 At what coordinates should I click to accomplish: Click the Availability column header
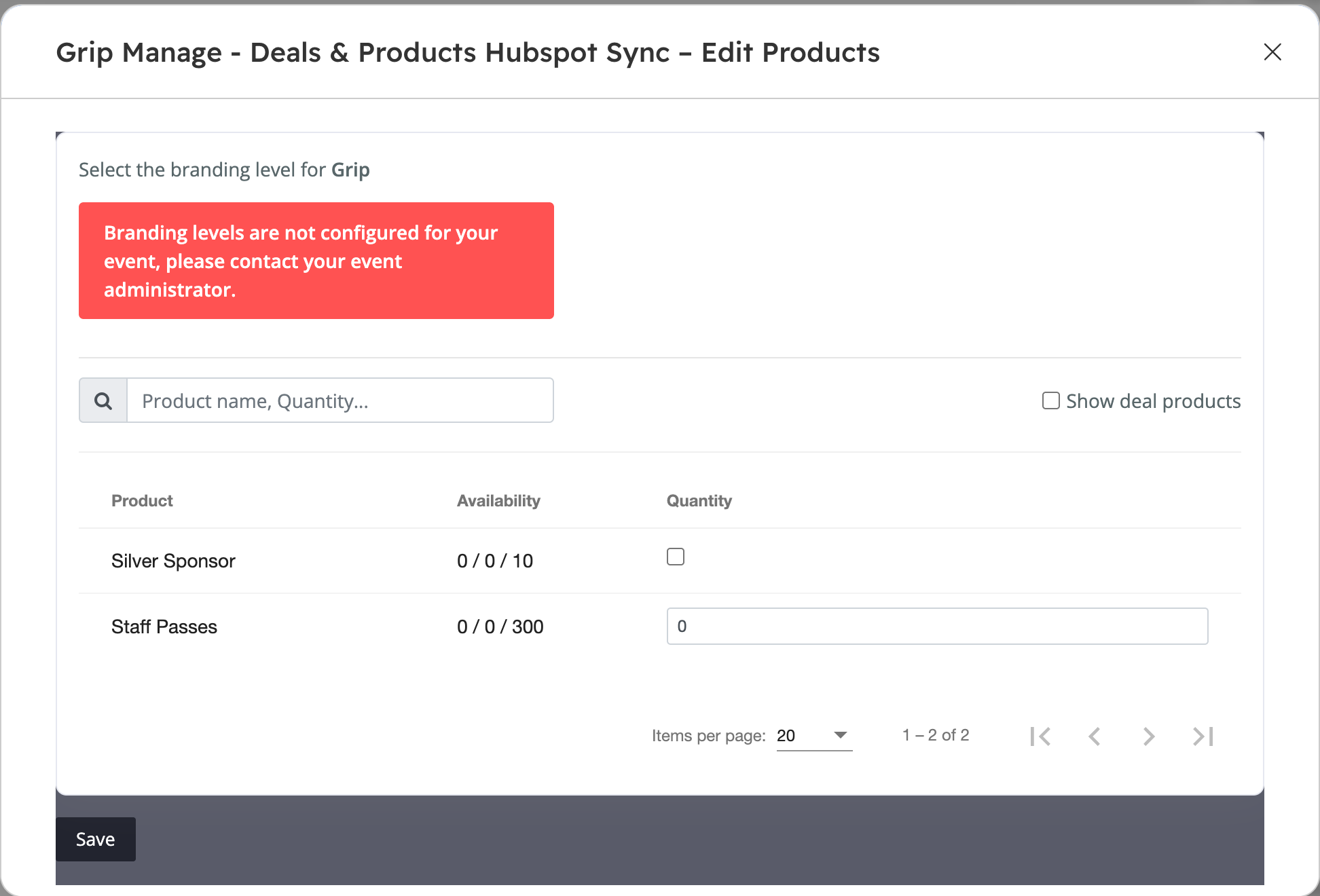point(498,501)
